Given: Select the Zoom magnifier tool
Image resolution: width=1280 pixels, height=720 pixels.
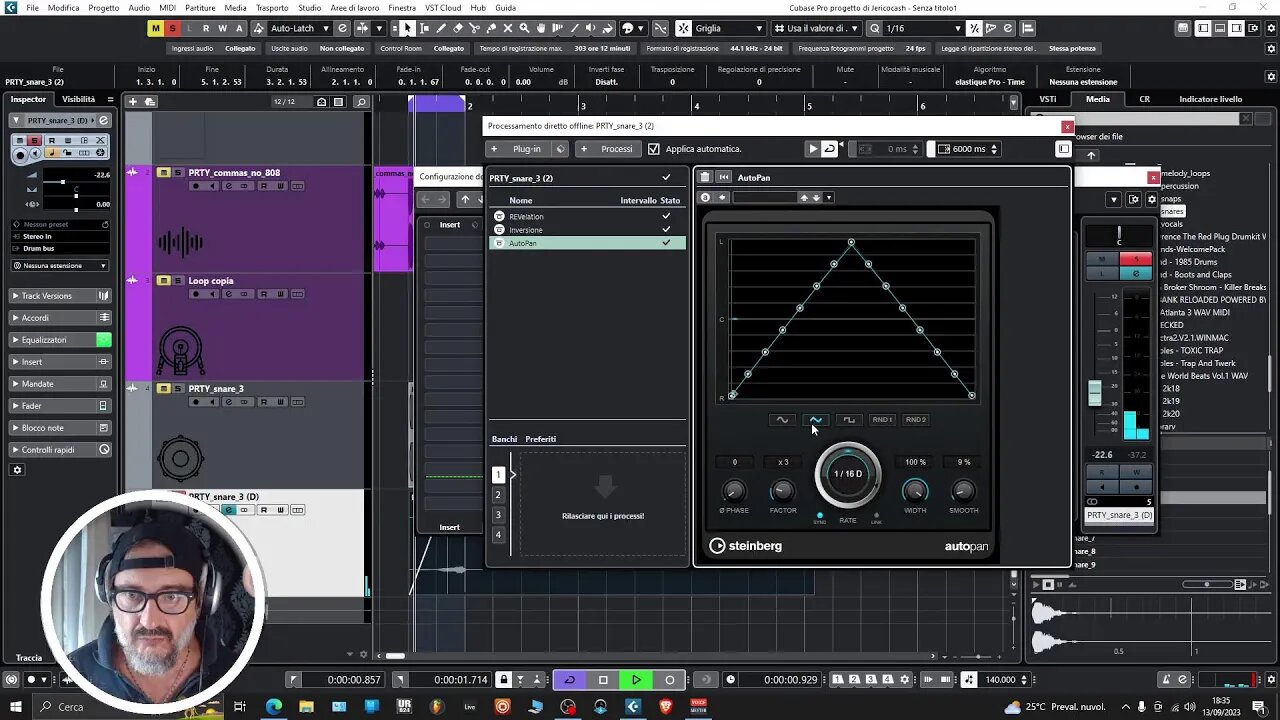Looking at the screenshot, I should [x=525, y=28].
